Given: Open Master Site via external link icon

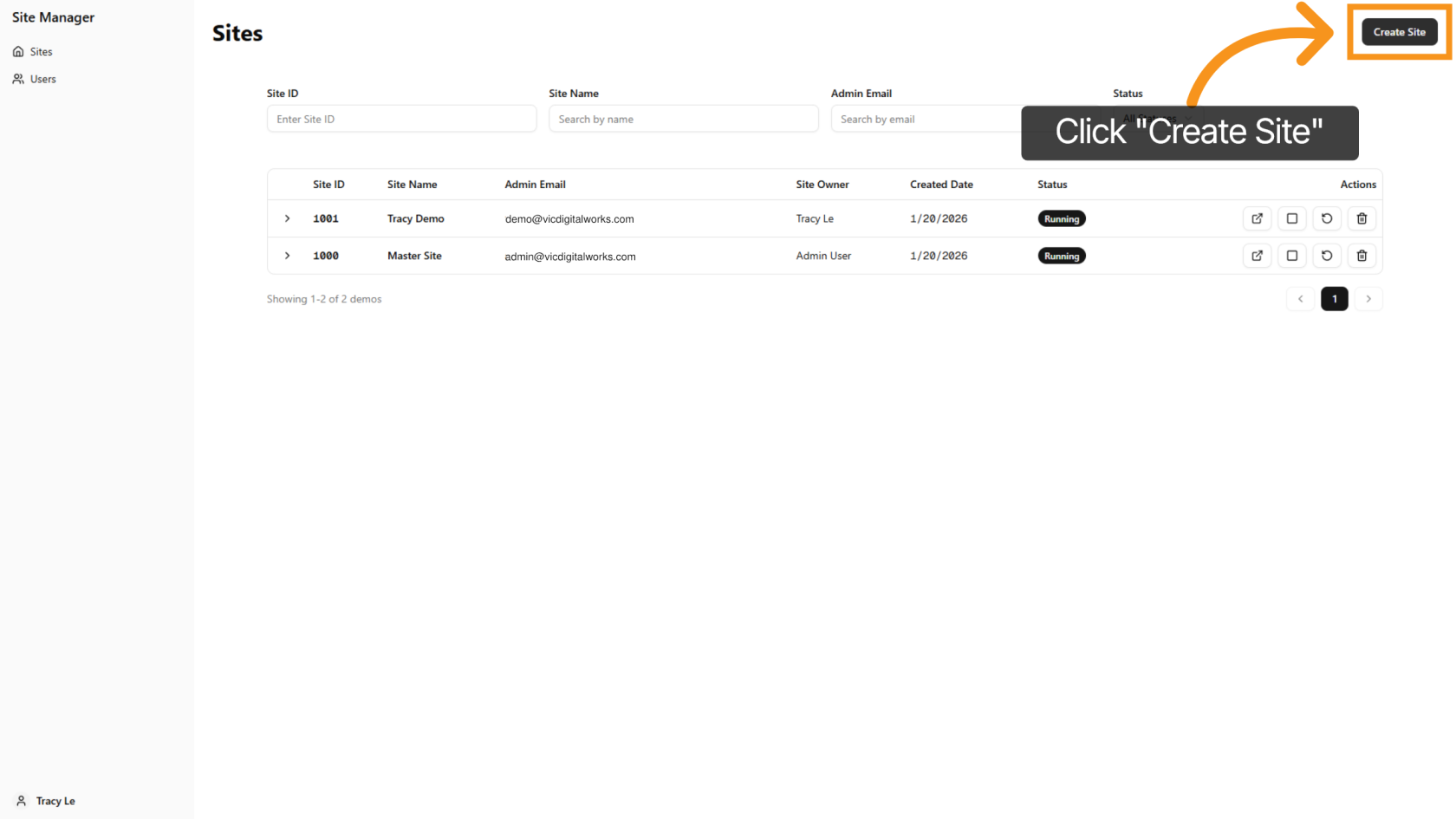Looking at the screenshot, I should point(1257,256).
